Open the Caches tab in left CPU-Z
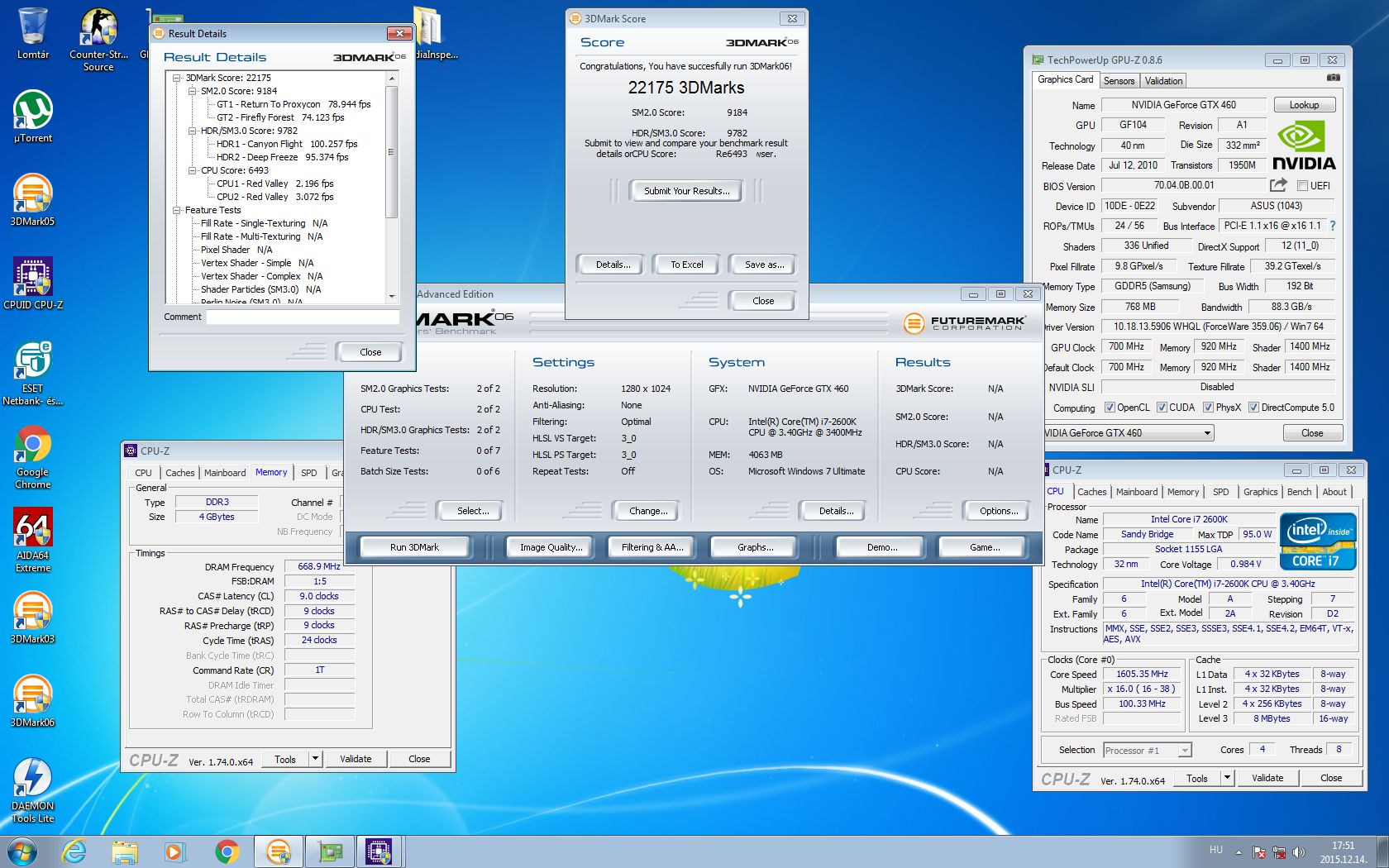Image resolution: width=1389 pixels, height=868 pixels. [x=179, y=473]
